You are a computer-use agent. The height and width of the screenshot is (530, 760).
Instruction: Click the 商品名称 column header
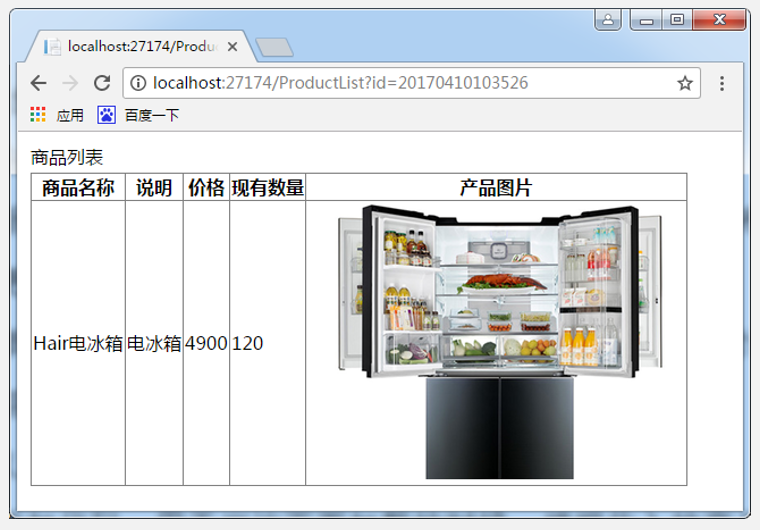pos(78,188)
